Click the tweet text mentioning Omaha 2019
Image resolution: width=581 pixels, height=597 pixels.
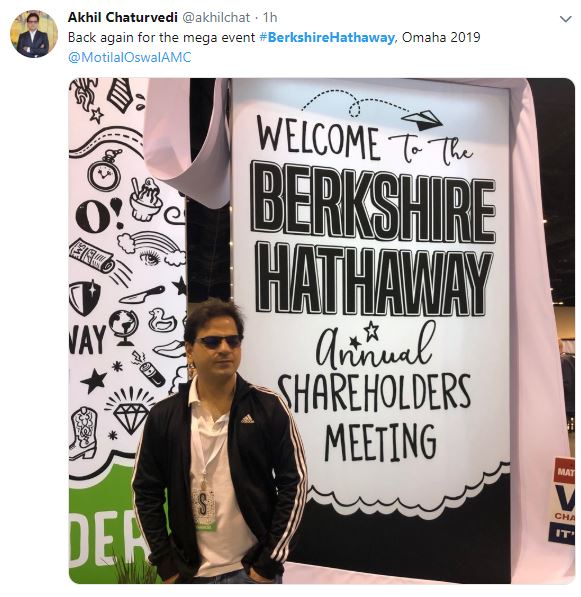[x=274, y=38]
